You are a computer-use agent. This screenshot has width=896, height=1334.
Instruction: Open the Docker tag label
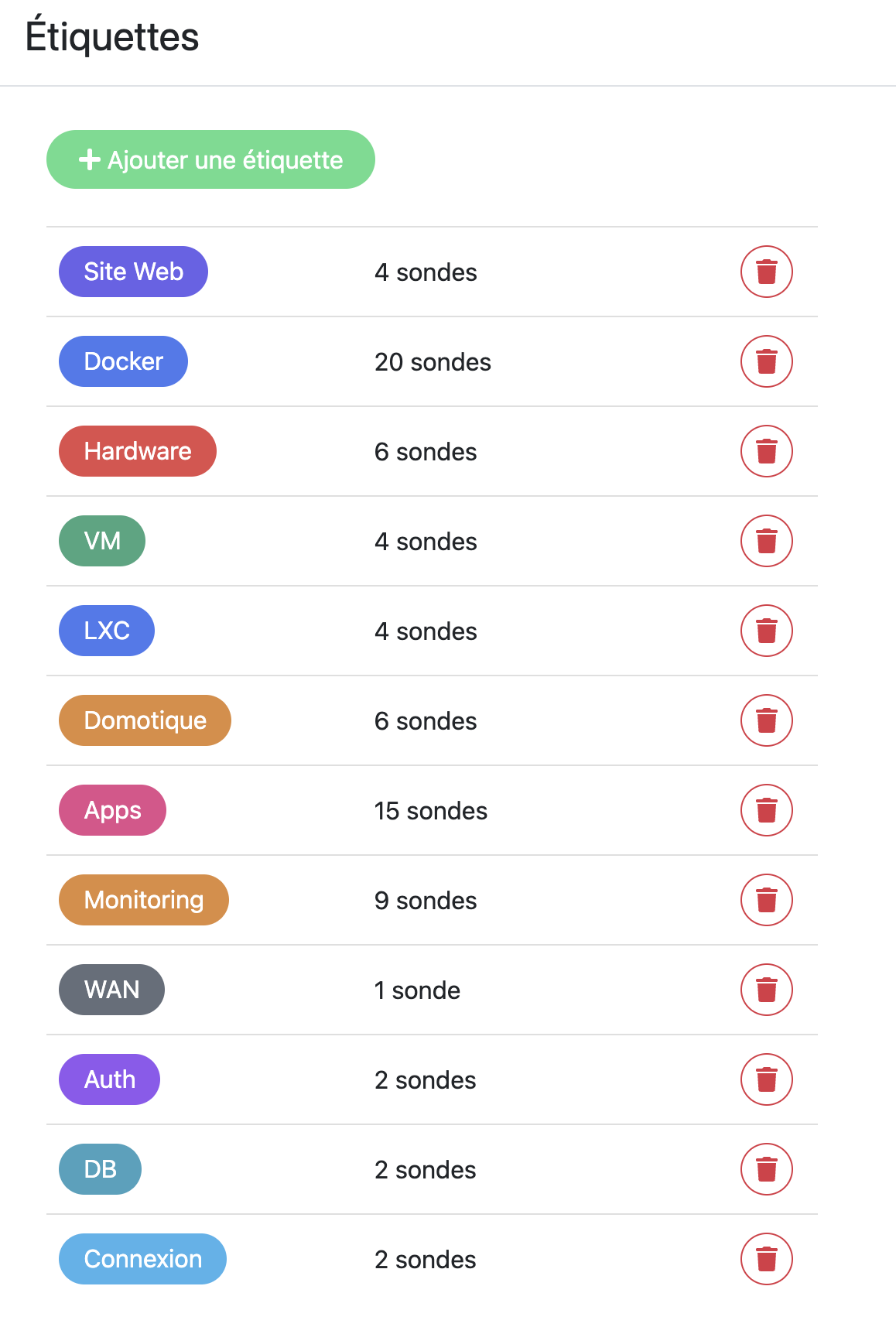(123, 361)
